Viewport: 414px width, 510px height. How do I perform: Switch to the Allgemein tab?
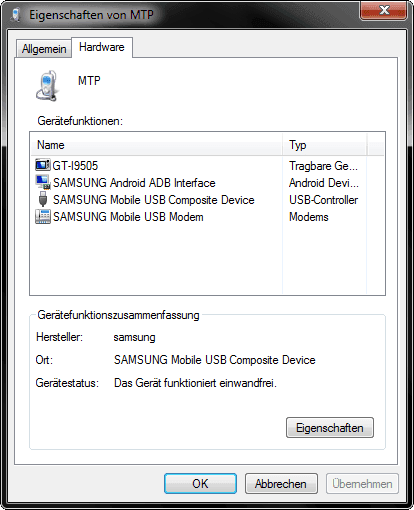[x=44, y=49]
